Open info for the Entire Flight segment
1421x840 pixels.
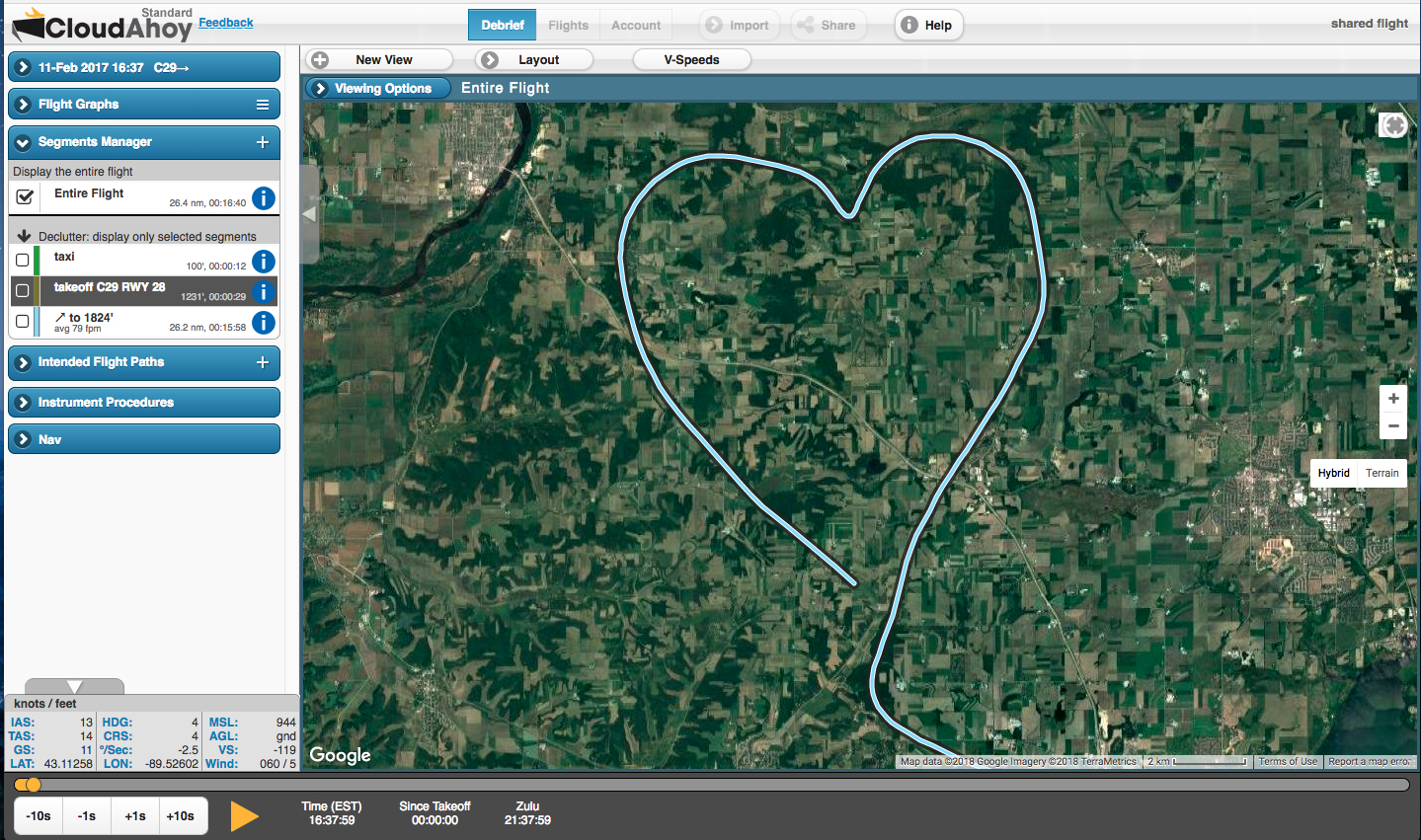click(263, 197)
